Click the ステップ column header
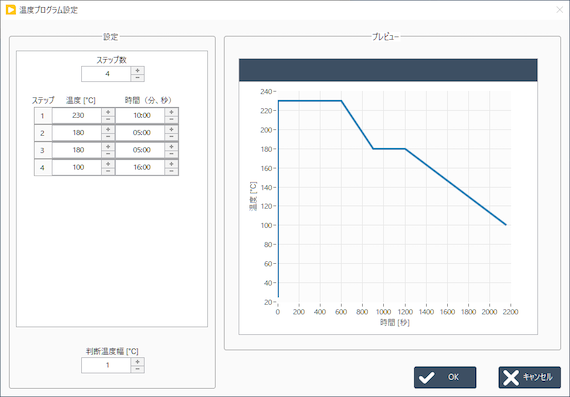Viewport: 570px width, 397px height. (x=43, y=100)
